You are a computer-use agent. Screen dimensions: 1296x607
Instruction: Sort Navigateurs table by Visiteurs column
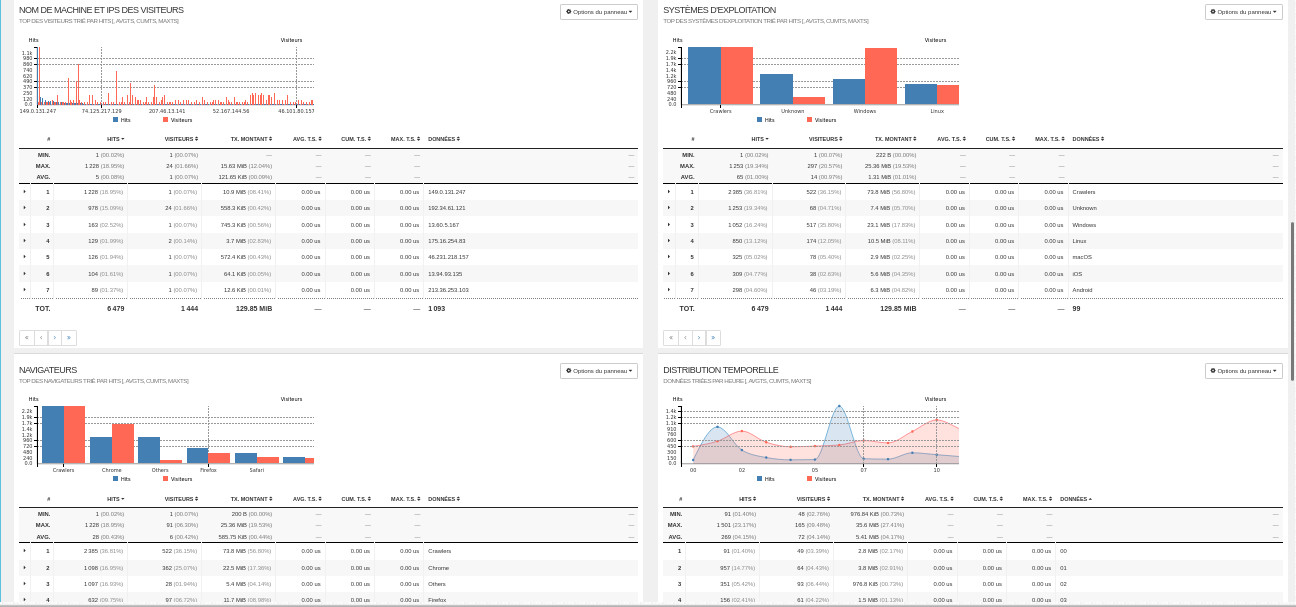181,498
